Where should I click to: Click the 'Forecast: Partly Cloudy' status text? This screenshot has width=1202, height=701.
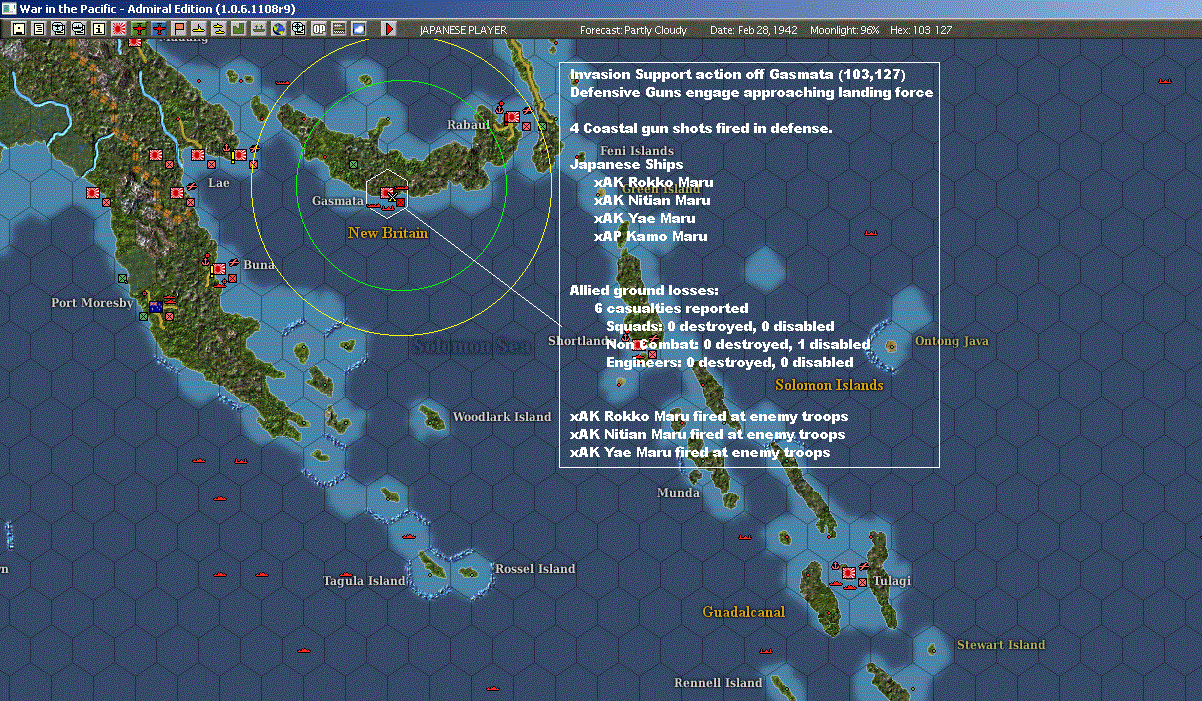click(x=634, y=30)
